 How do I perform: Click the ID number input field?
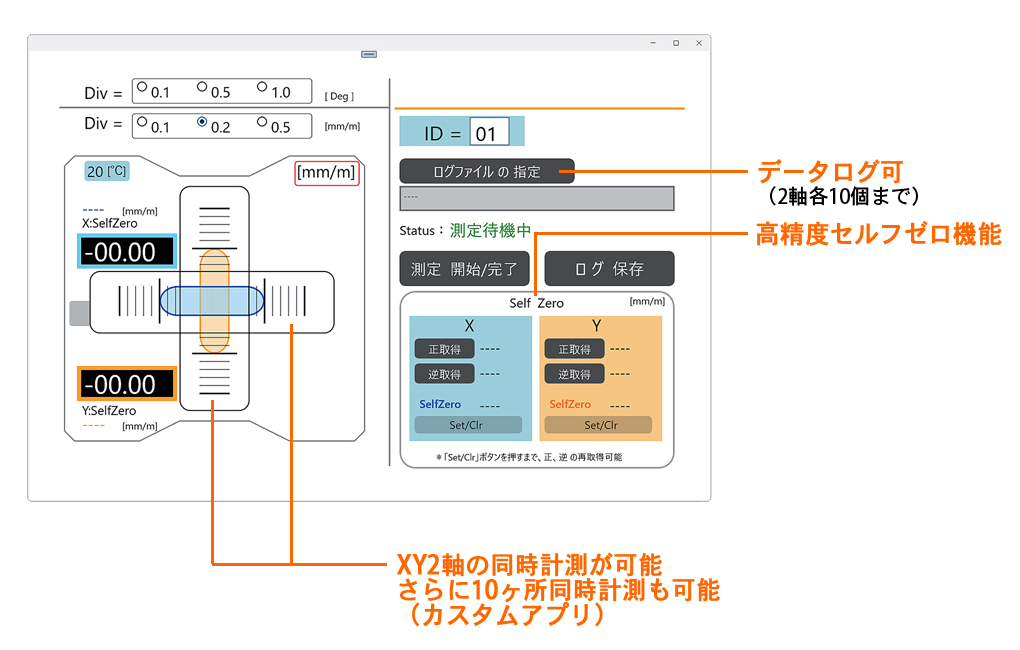coord(489,133)
